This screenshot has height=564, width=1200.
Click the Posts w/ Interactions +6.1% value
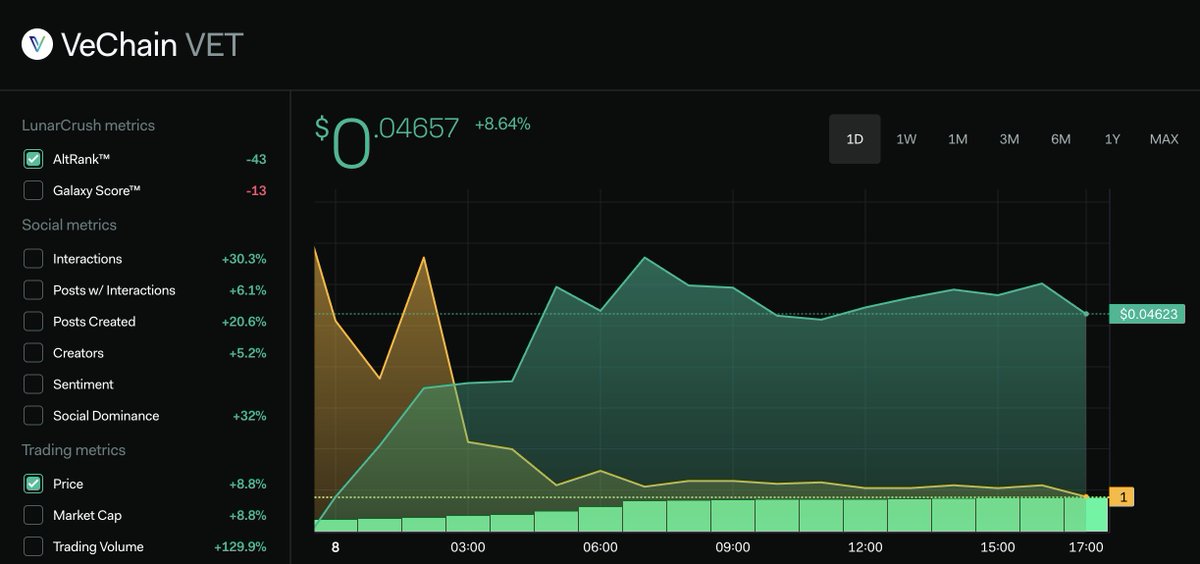[248, 290]
